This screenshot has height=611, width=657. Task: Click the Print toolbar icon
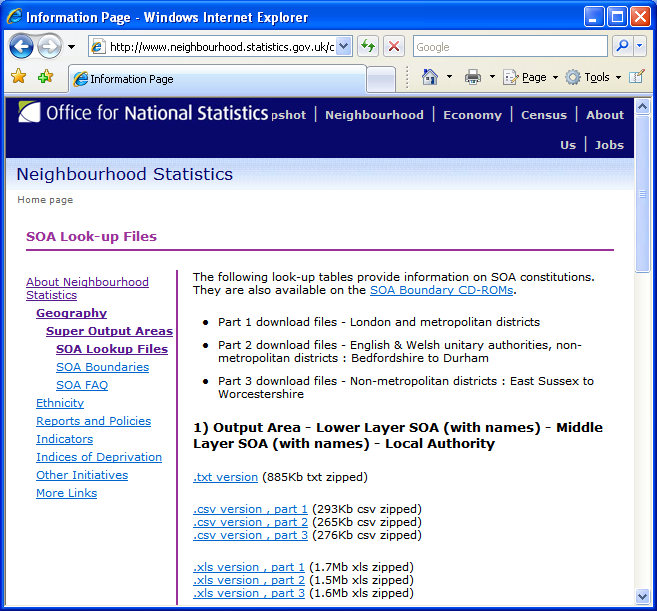pyautogui.click(x=473, y=77)
